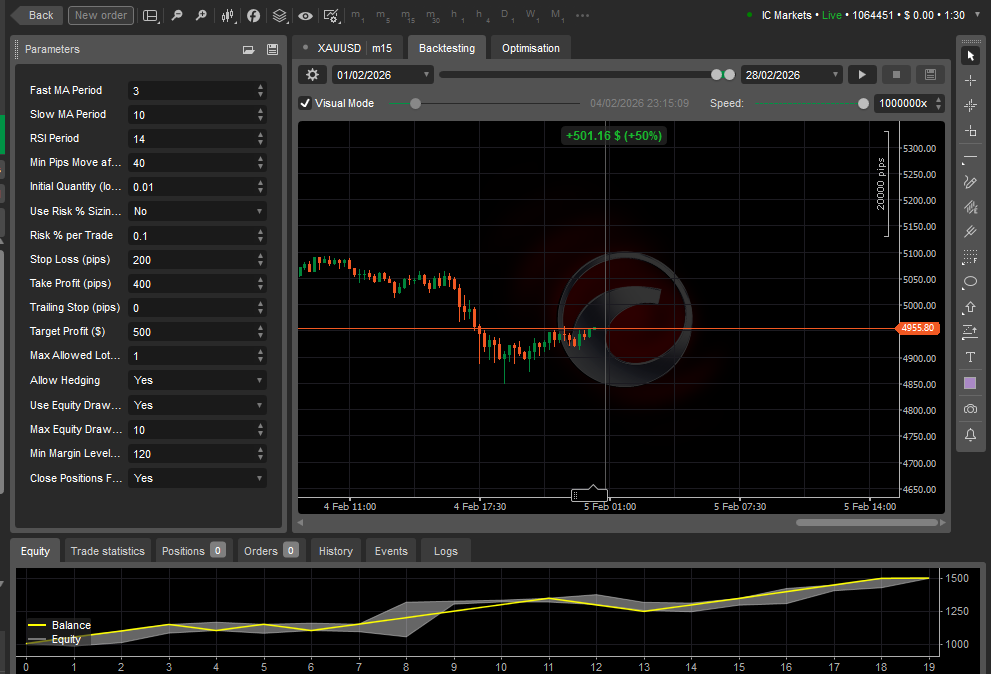991x674 pixels.
Task: Open the Trade statistics tab
Action: [x=107, y=551]
